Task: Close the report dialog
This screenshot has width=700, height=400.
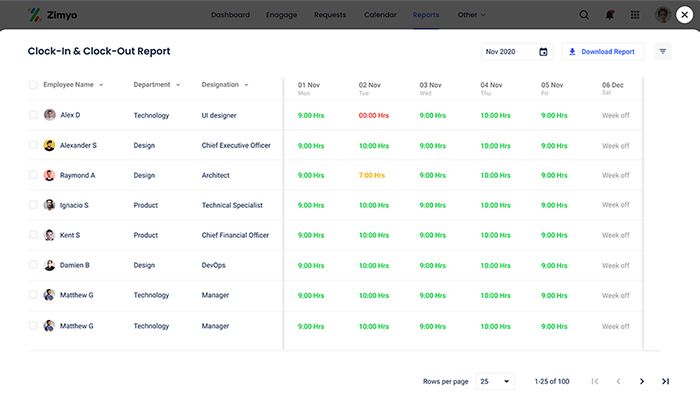Action: pos(683,15)
